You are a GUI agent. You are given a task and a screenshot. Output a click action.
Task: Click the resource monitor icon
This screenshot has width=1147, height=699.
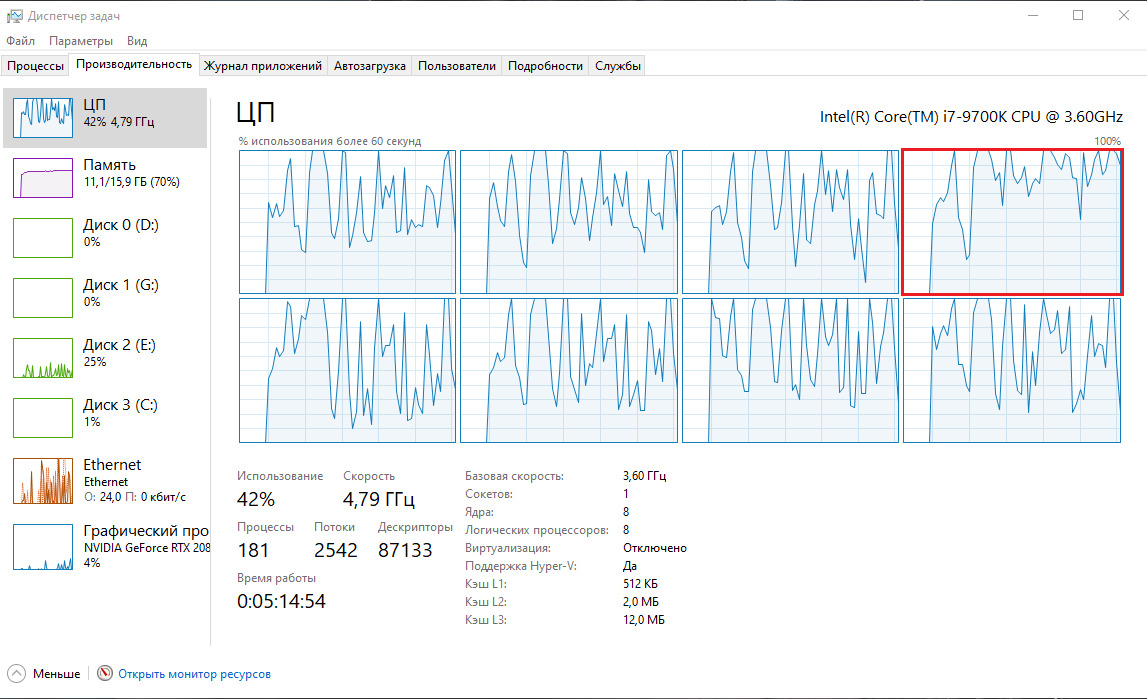click(x=105, y=674)
